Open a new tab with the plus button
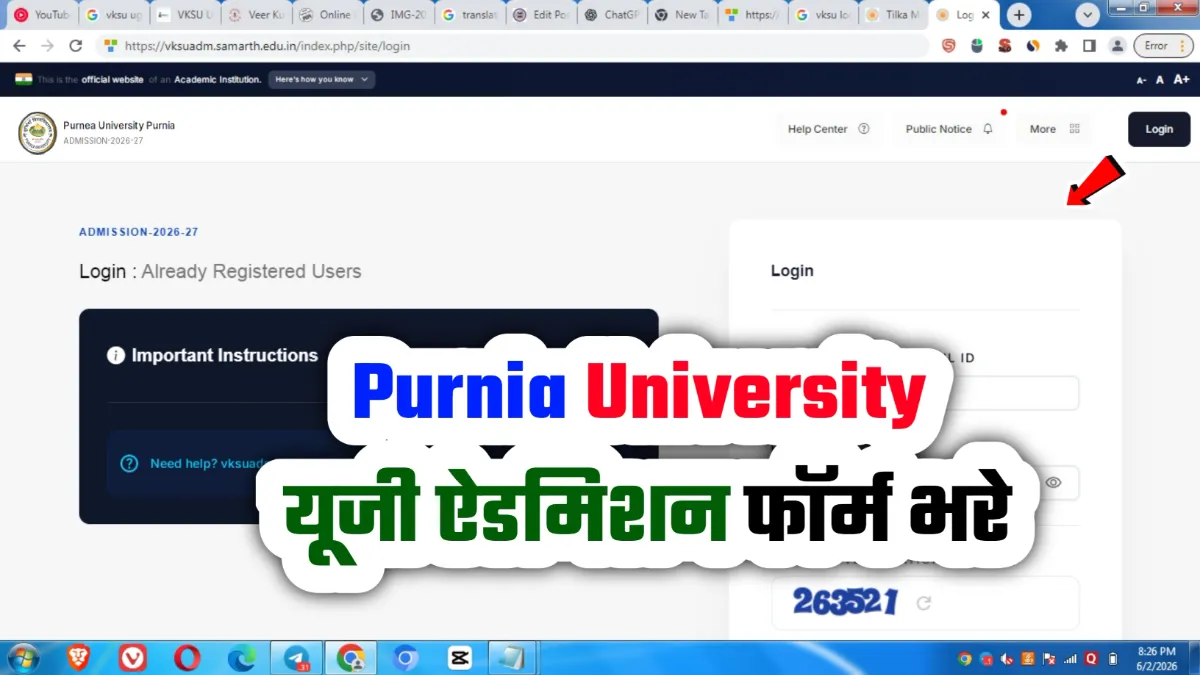Viewport: 1200px width, 675px height. tap(1019, 15)
